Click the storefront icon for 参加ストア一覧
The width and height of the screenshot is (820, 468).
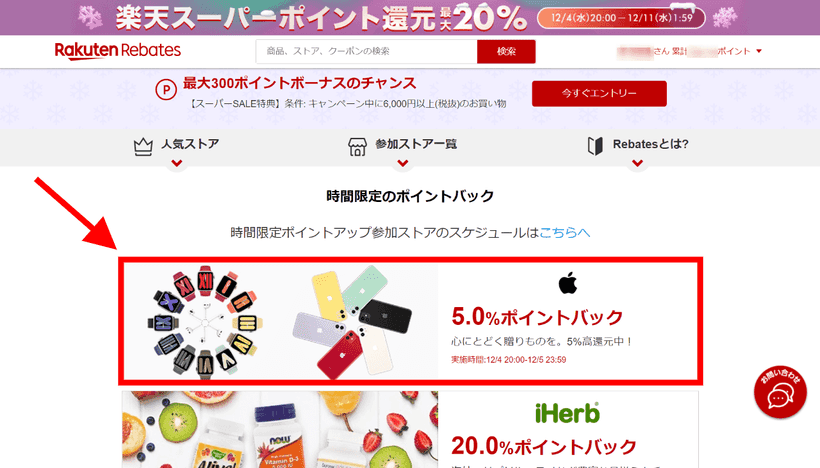[x=357, y=147]
